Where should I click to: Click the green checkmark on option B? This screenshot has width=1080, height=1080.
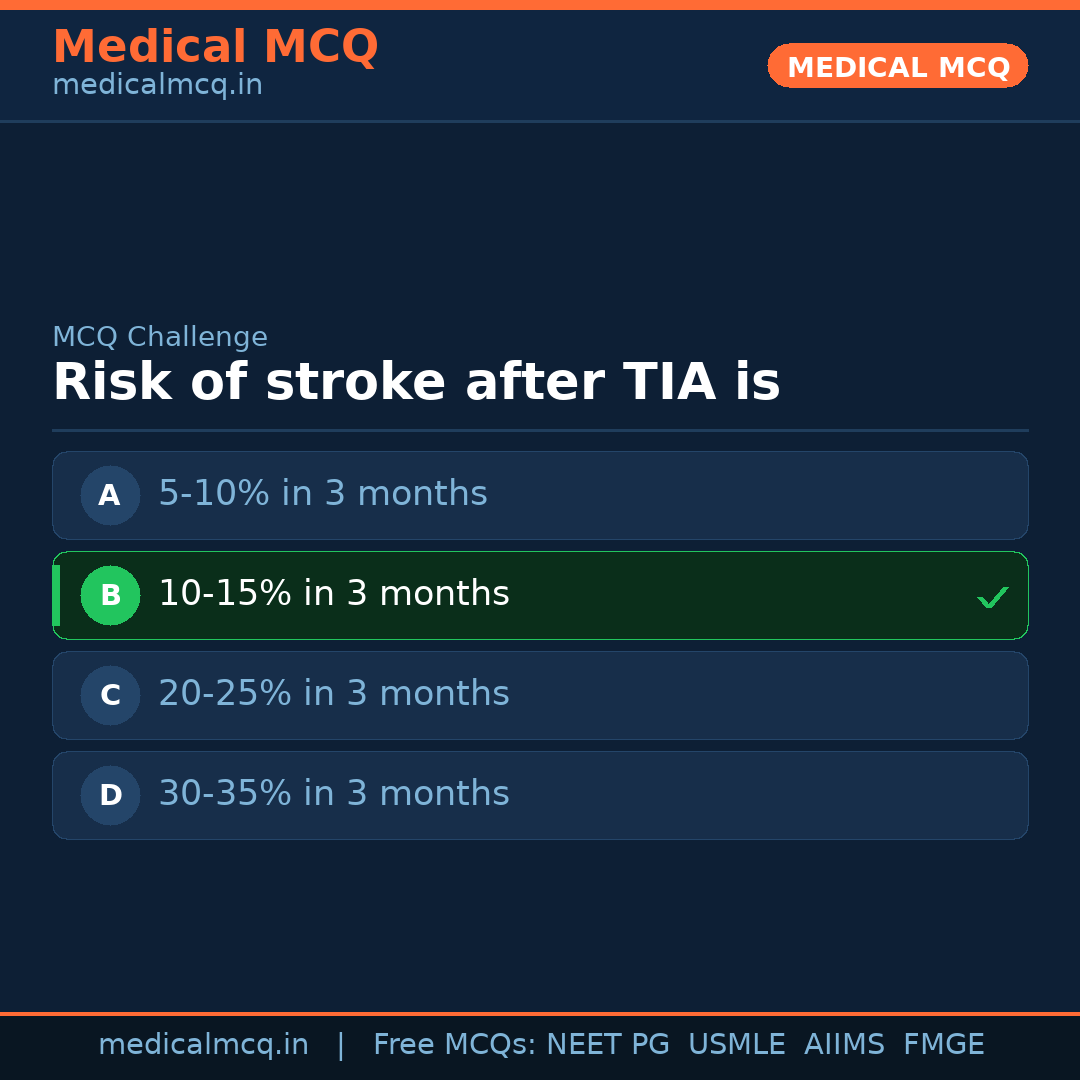pos(993,596)
